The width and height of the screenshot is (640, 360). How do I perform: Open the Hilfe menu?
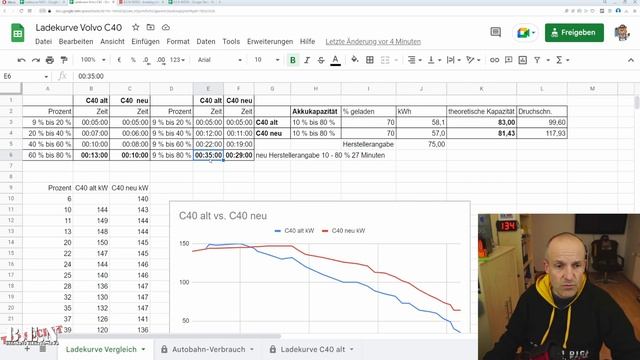coord(307,42)
